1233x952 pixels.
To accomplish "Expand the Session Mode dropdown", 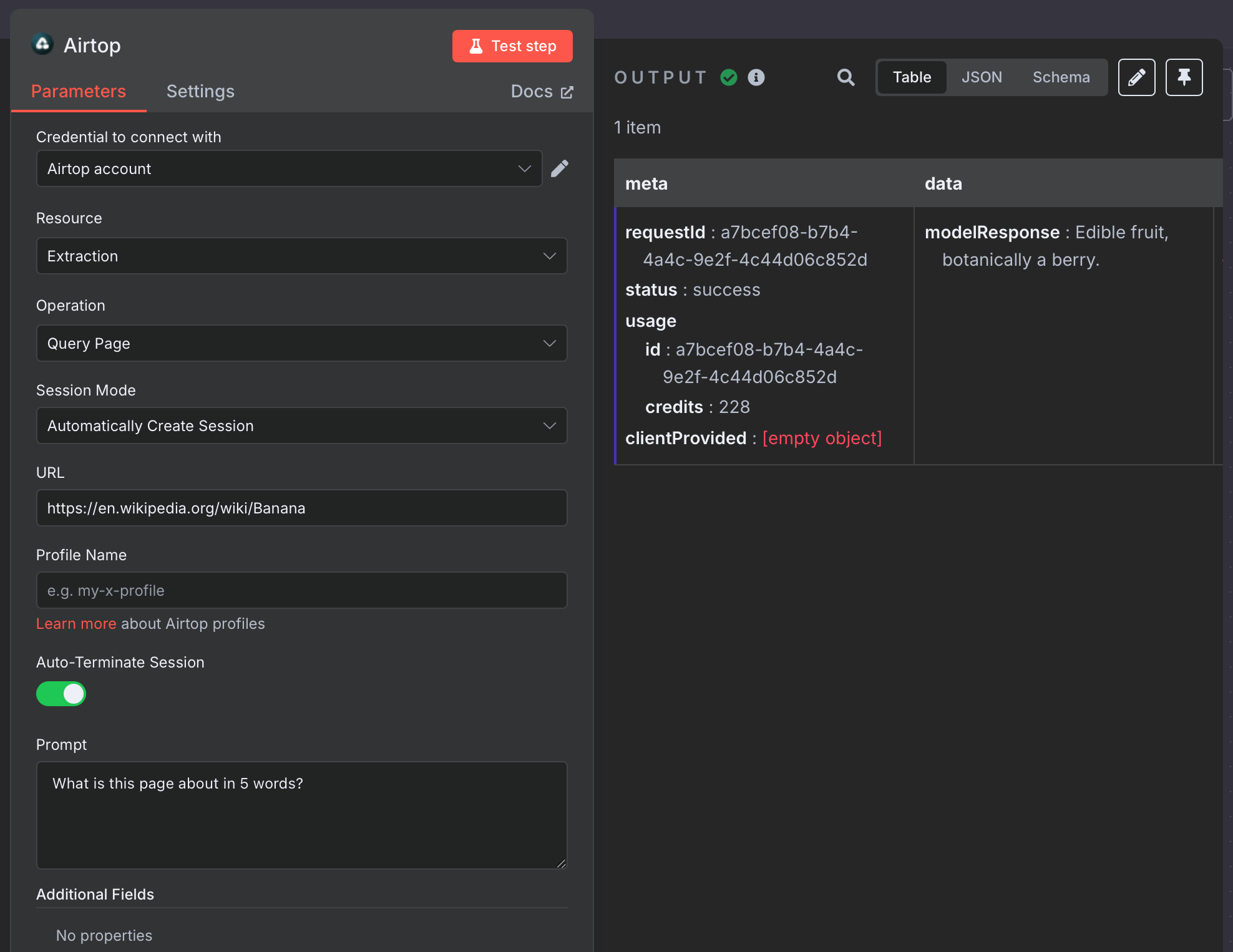I will point(301,425).
